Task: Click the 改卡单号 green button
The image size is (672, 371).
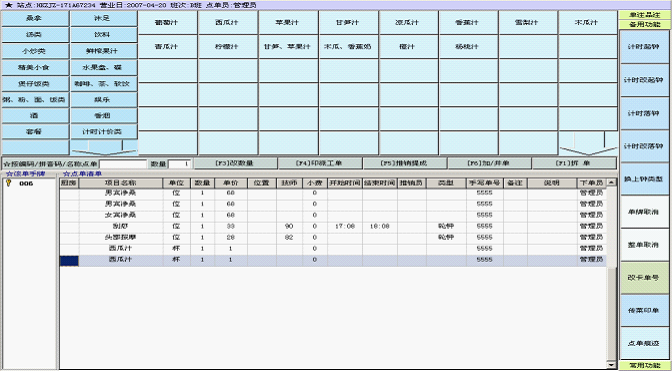Action: 644,278
